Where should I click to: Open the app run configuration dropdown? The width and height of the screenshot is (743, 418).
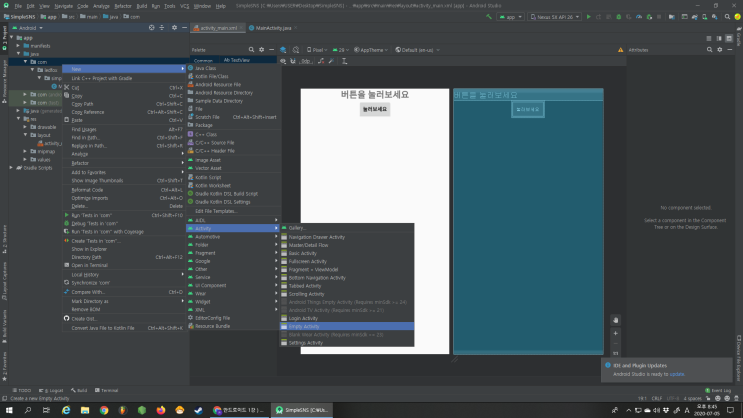(510, 17)
